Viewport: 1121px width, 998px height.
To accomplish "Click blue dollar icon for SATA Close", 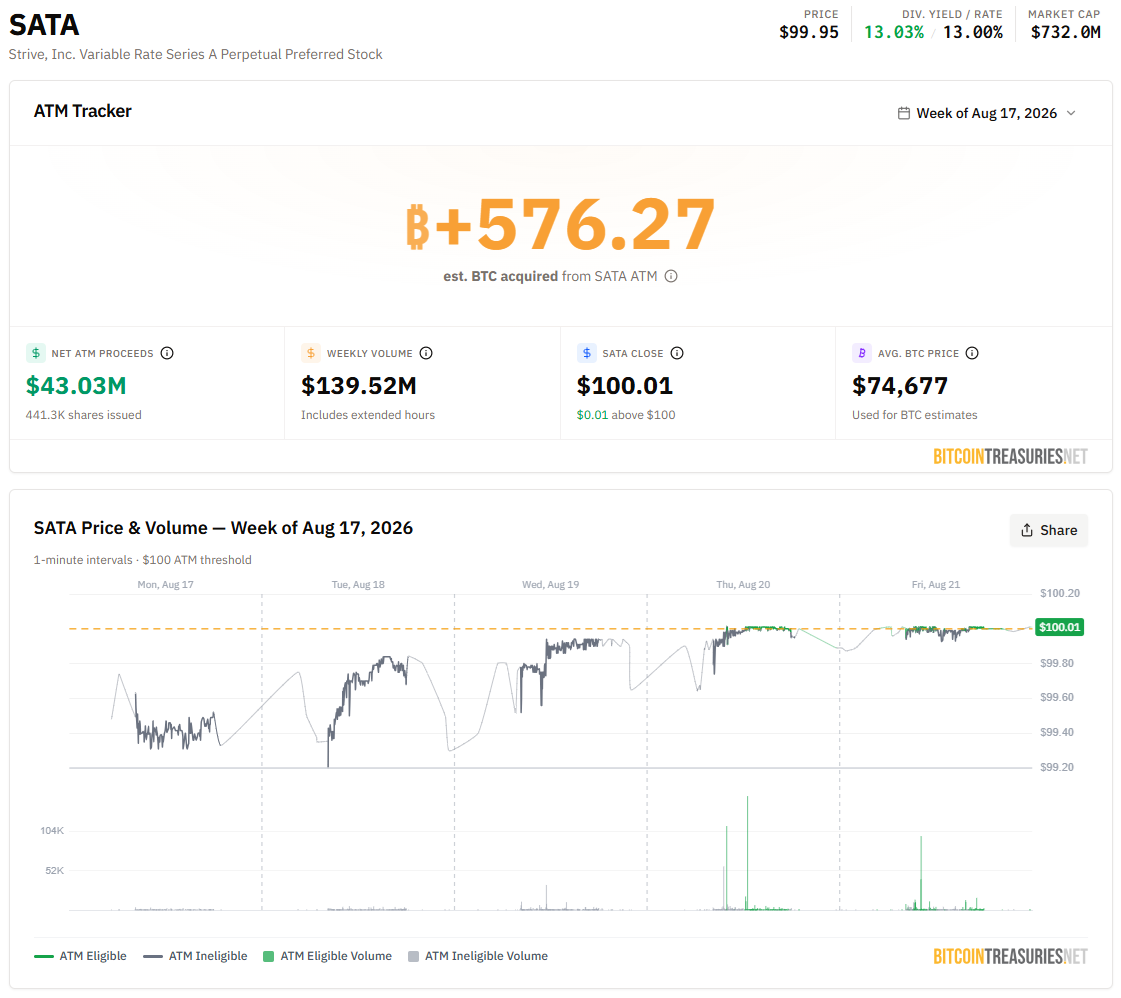I will pyautogui.click(x=586, y=353).
